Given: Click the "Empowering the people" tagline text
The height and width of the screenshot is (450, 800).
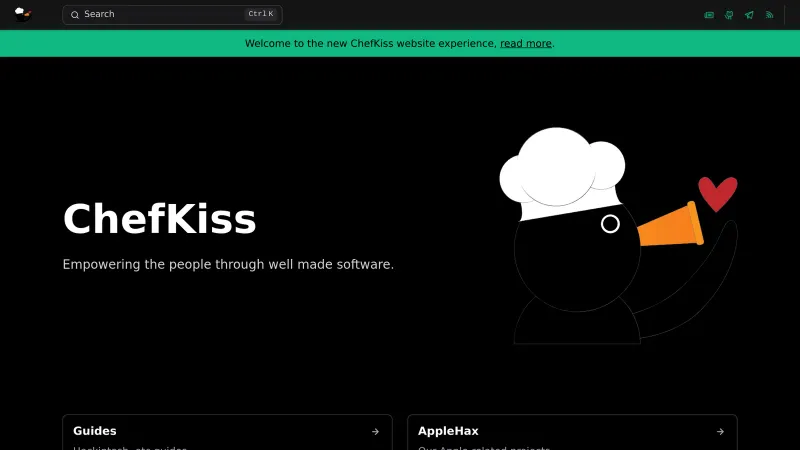Looking at the screenshot, I should coord(228,265).
